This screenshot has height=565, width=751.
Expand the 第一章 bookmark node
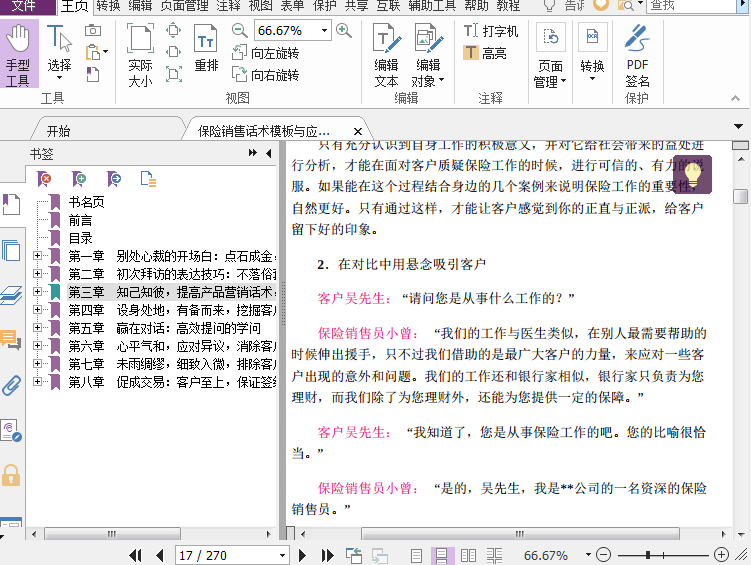(37, 256)
